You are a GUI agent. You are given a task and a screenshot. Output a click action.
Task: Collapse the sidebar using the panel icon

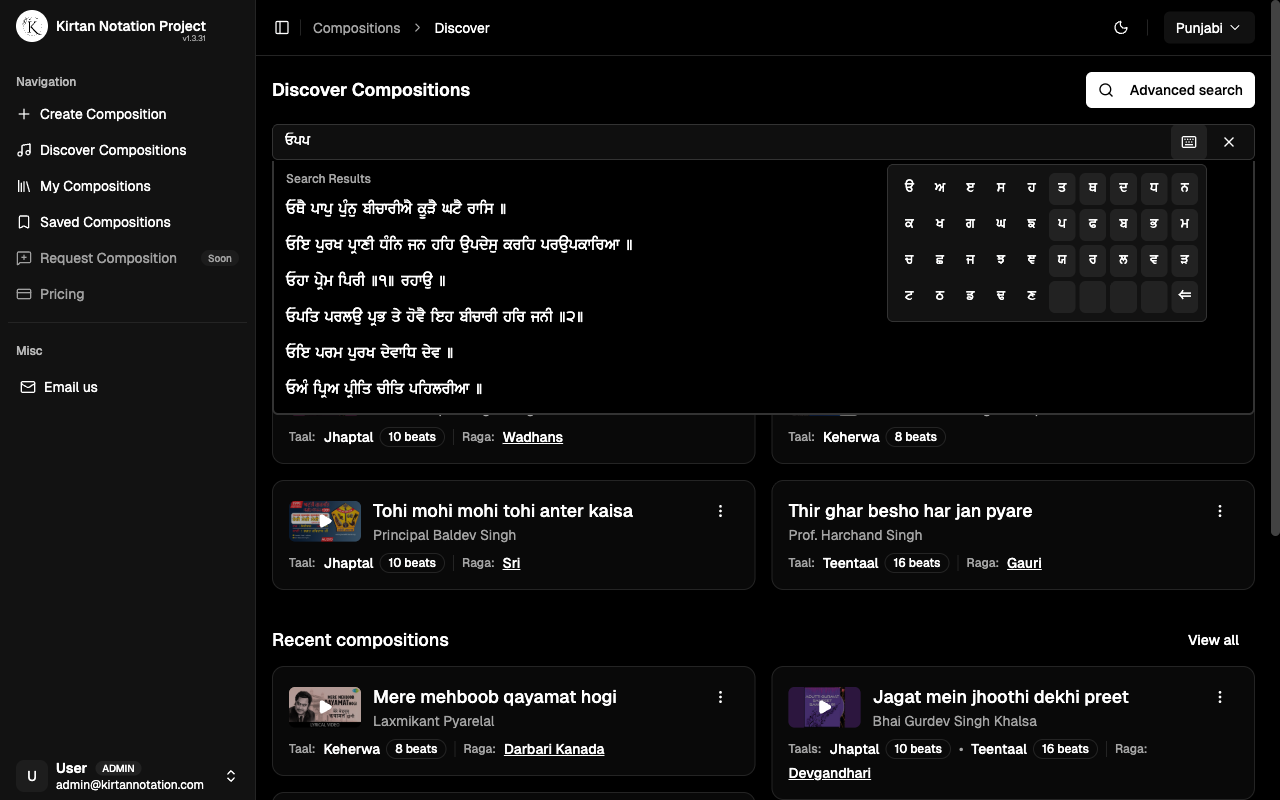281,27
